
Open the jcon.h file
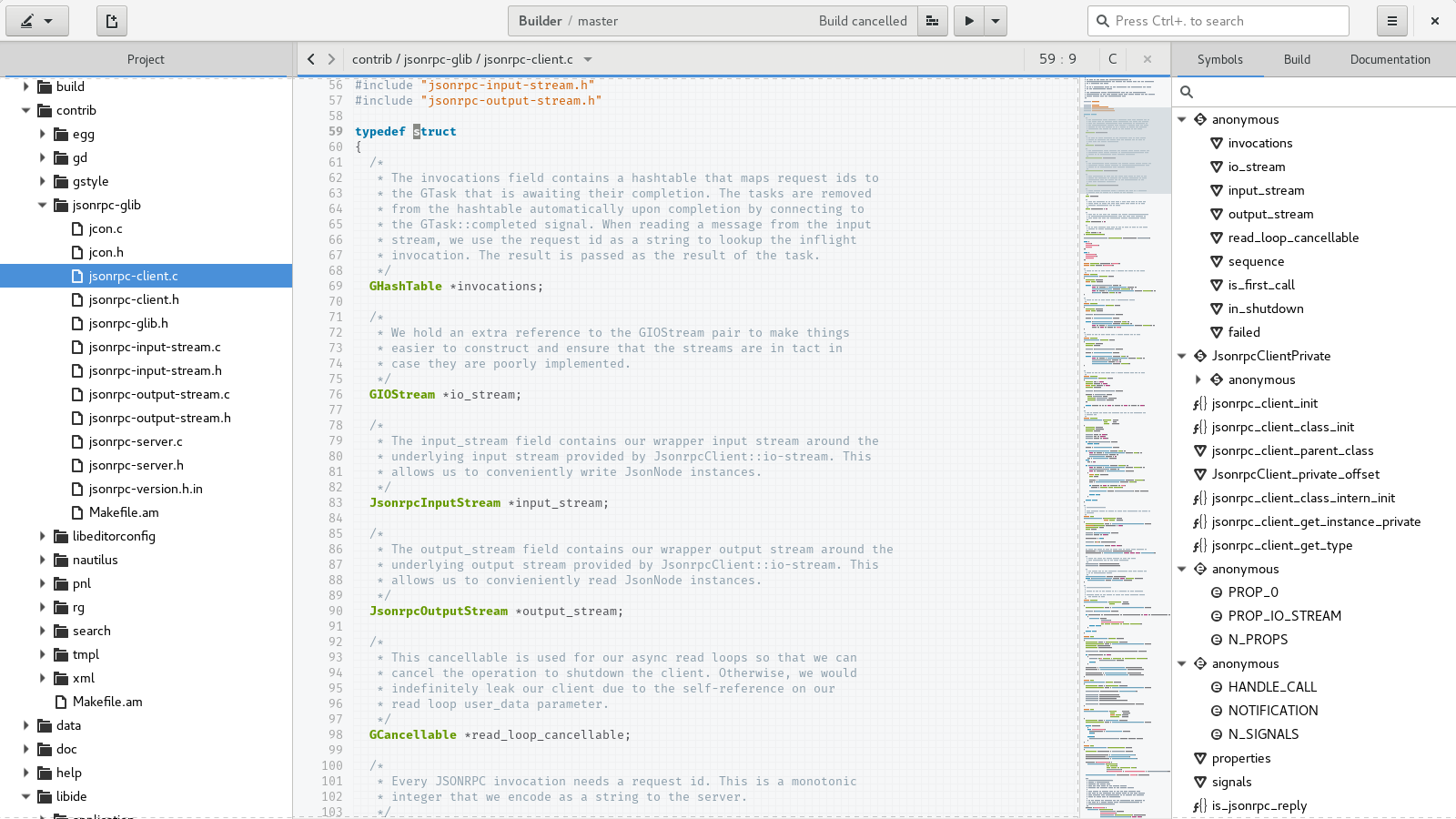[106, 252]
